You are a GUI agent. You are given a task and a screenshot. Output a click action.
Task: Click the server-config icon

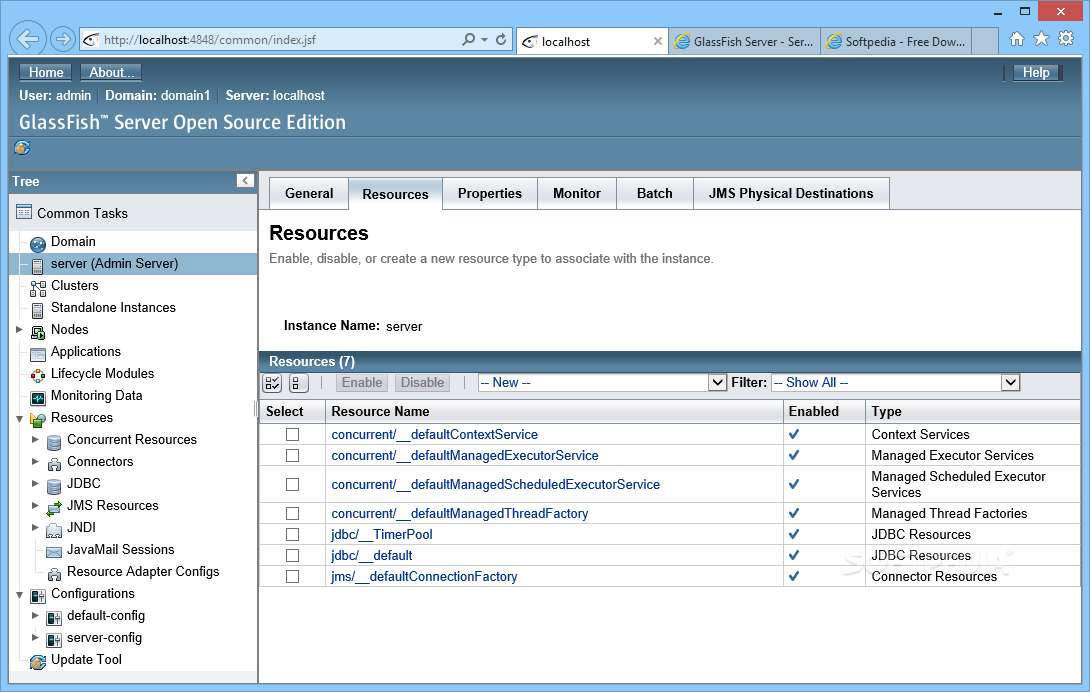click(54, 640)
